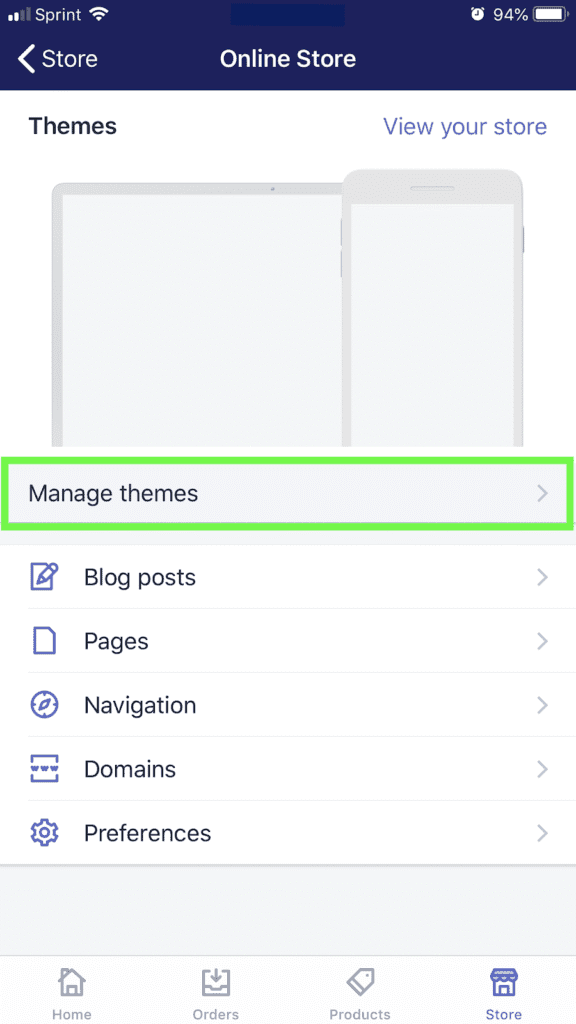Expand the Manage themes row
Screen dimensions: 576x1024
coord(287,493)
